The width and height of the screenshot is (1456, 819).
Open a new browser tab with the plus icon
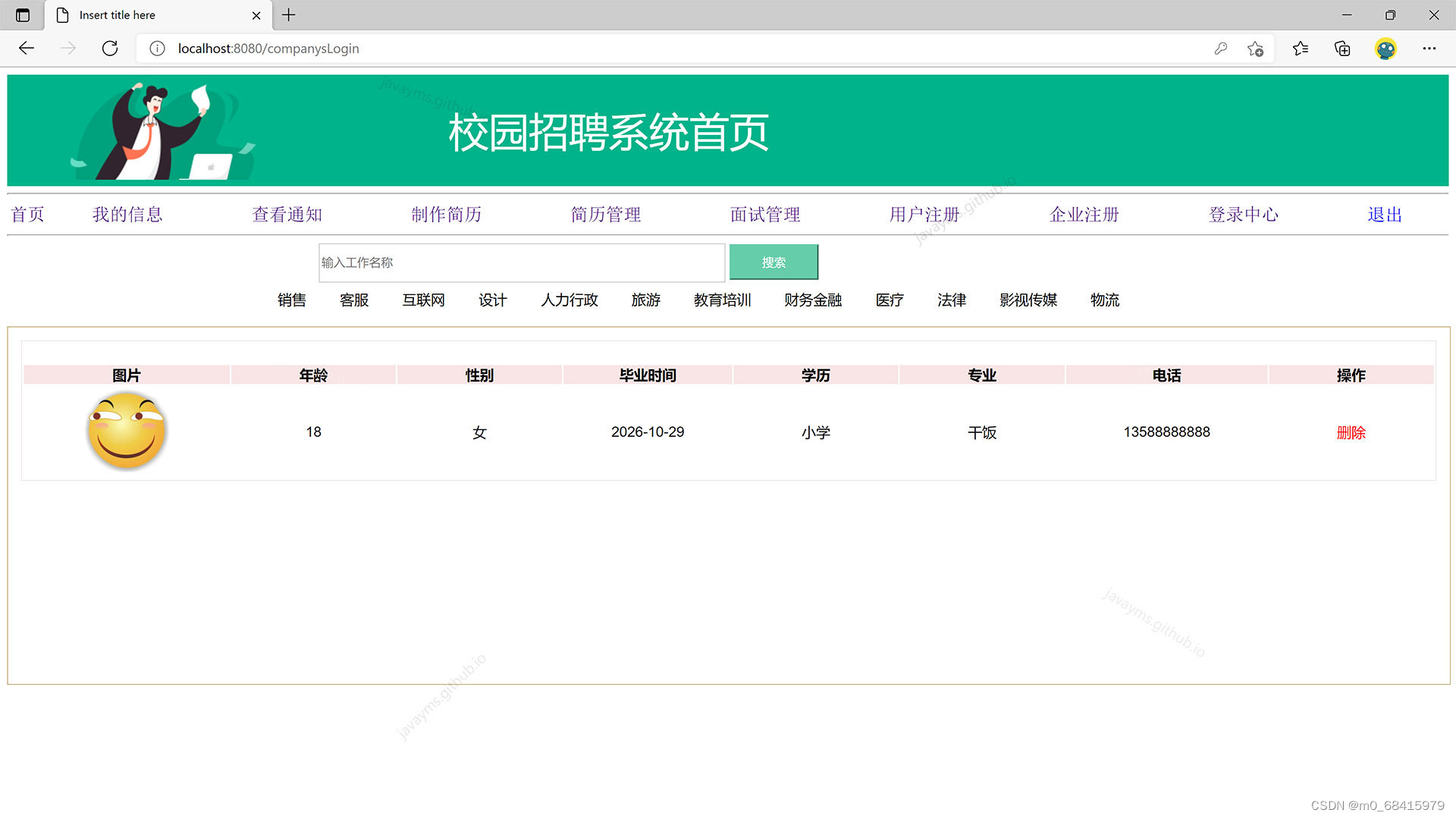[288, 15]
